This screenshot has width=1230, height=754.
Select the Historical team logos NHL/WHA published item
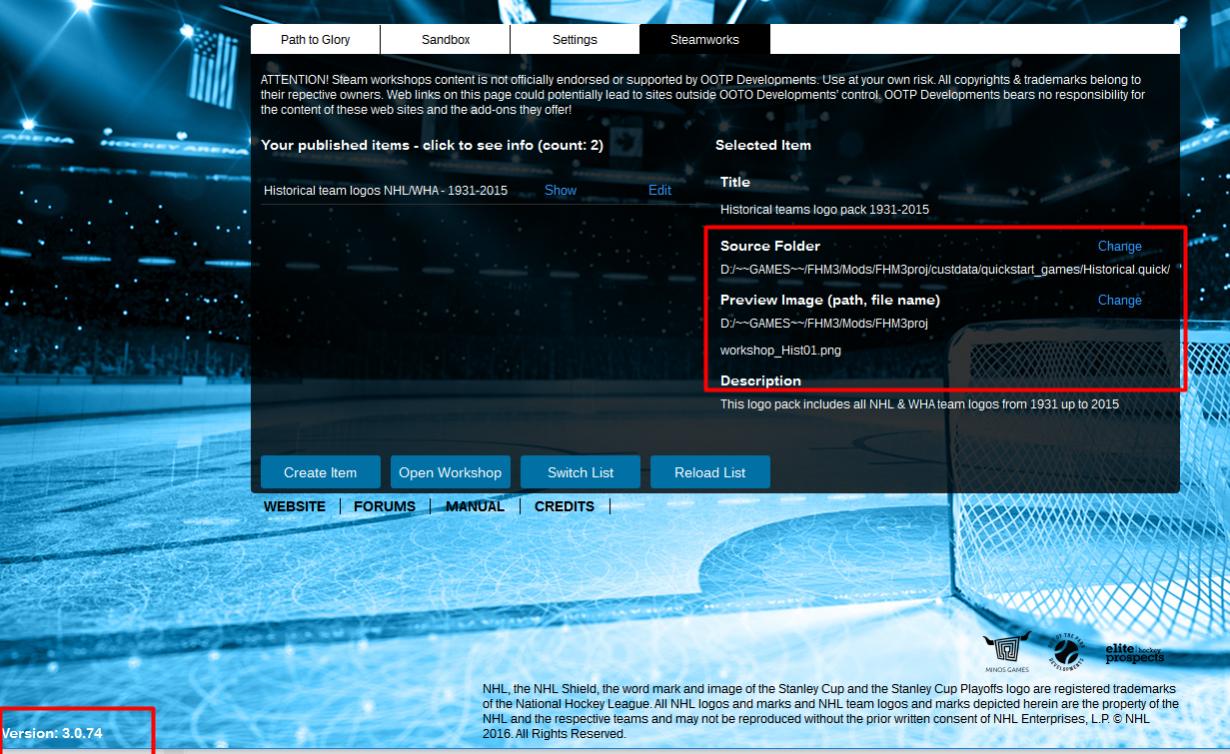385,190
